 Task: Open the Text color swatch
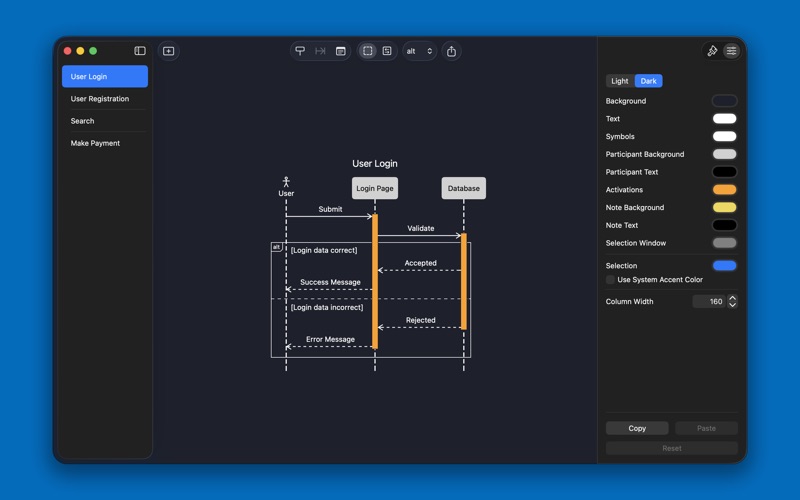tap(724, 119)
